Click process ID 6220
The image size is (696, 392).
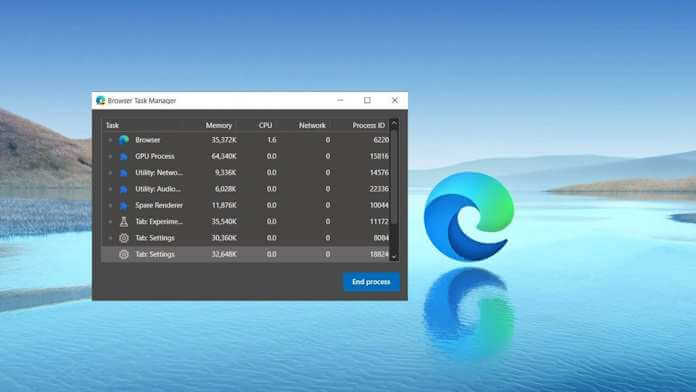pyautogui.click(x=381, y=140)
